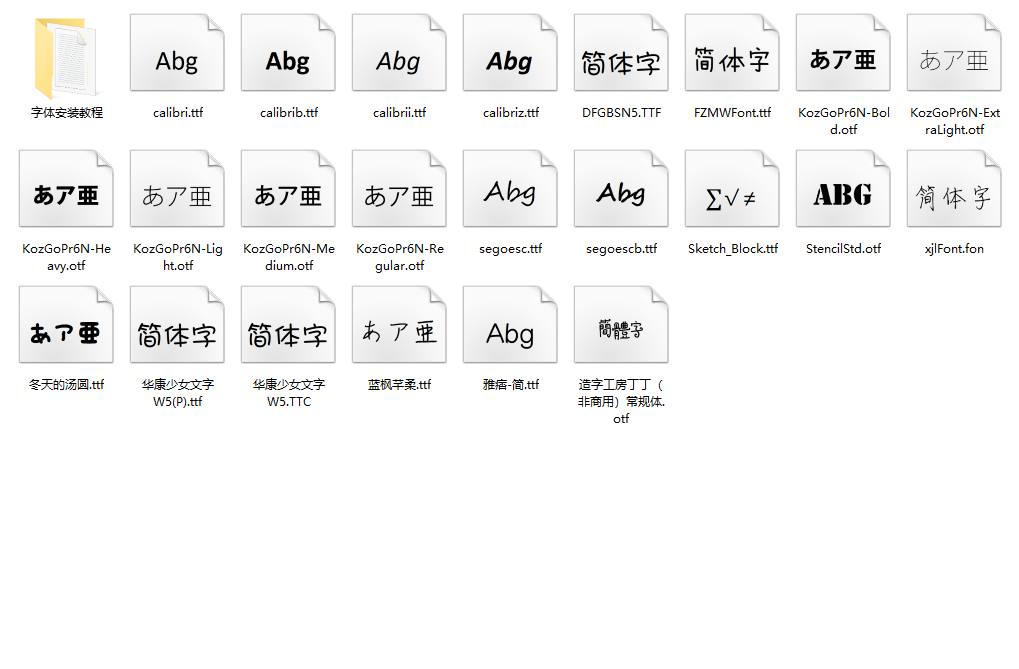Select the 造字工房丁丁 常规体.otf font icon

621,324
